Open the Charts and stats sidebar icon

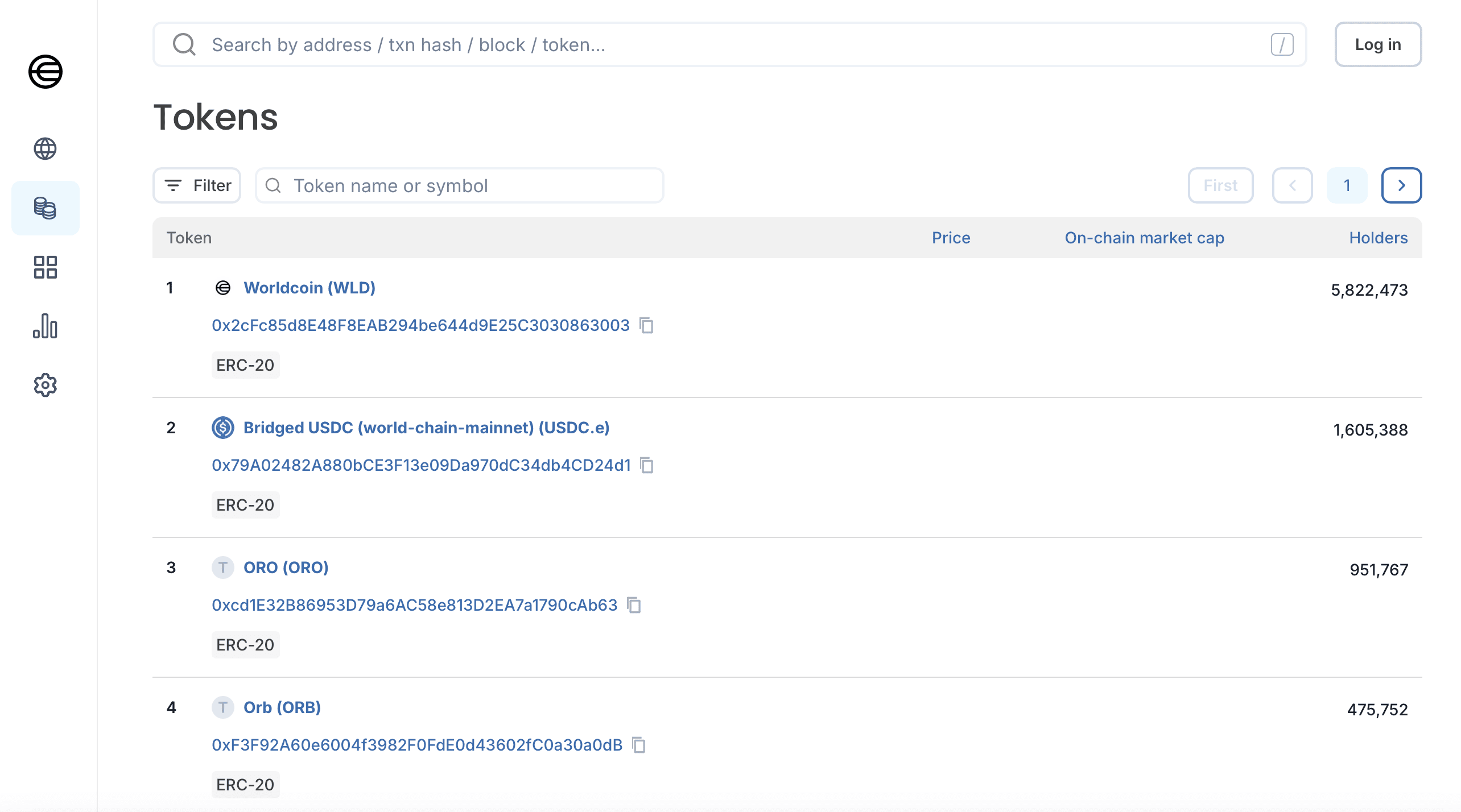coord(45,326)
